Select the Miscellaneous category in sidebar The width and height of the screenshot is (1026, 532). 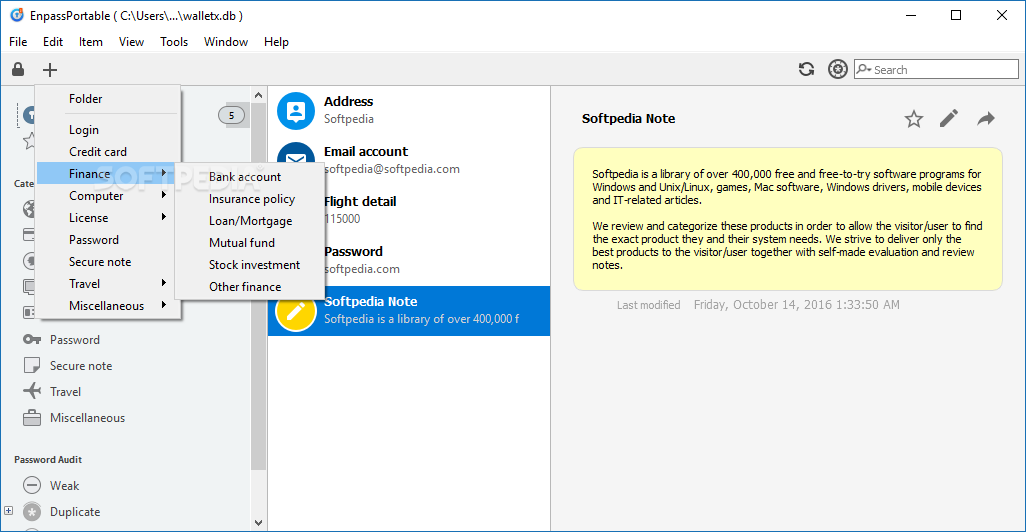pos(88,418)
